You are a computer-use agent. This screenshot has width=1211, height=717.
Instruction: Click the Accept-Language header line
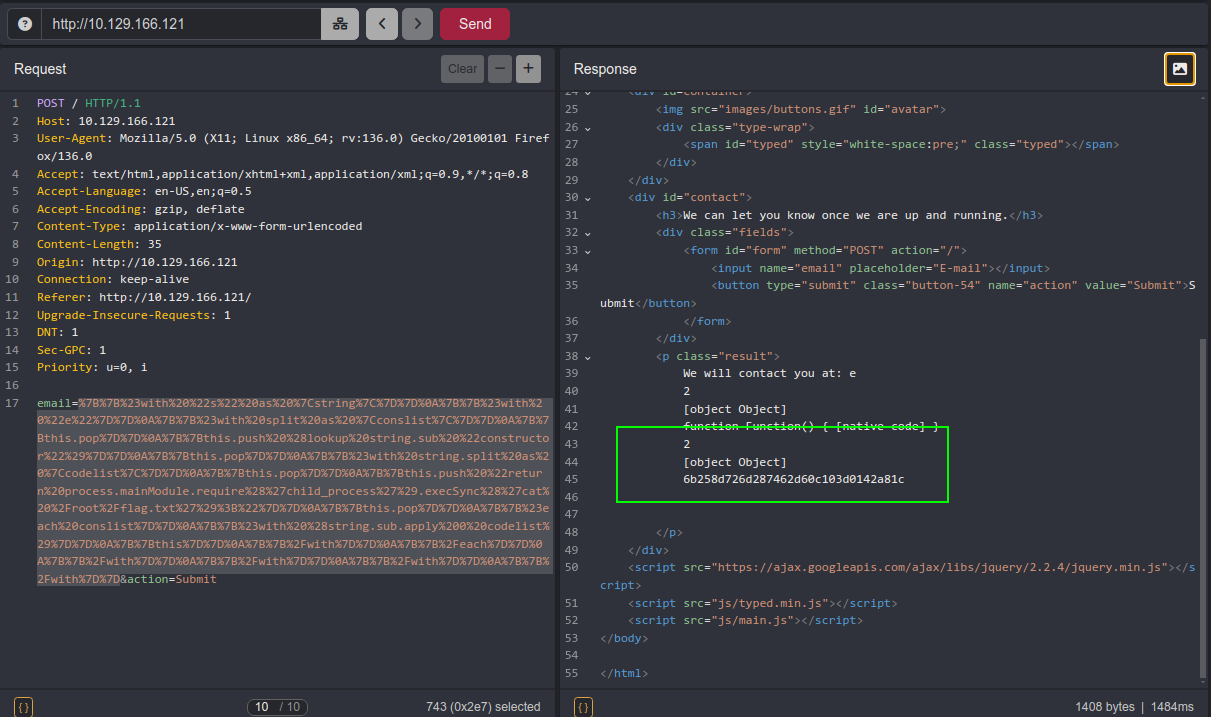coord(144,191)
